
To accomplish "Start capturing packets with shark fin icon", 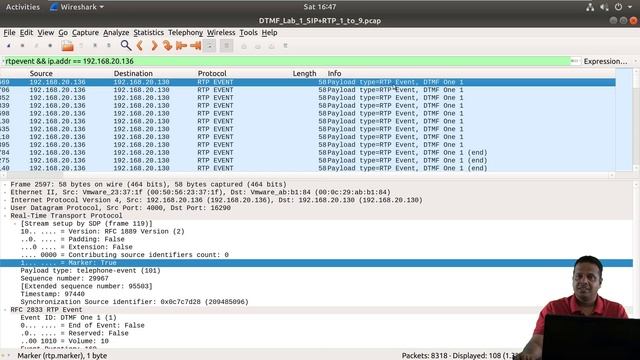I will click(9, 46).
